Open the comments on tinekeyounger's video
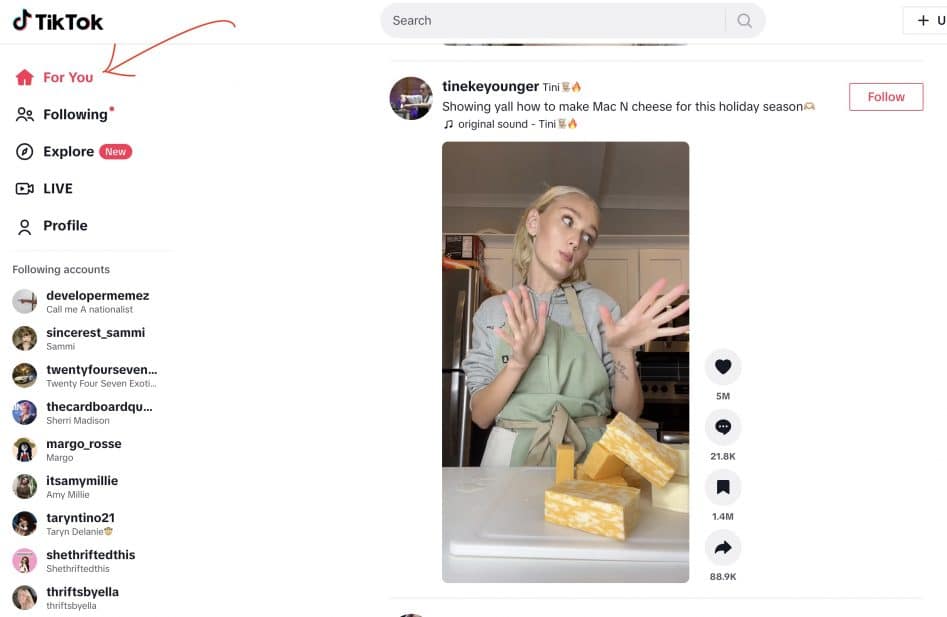This screenshot has width=947, height=617. [x=723, y=428]
